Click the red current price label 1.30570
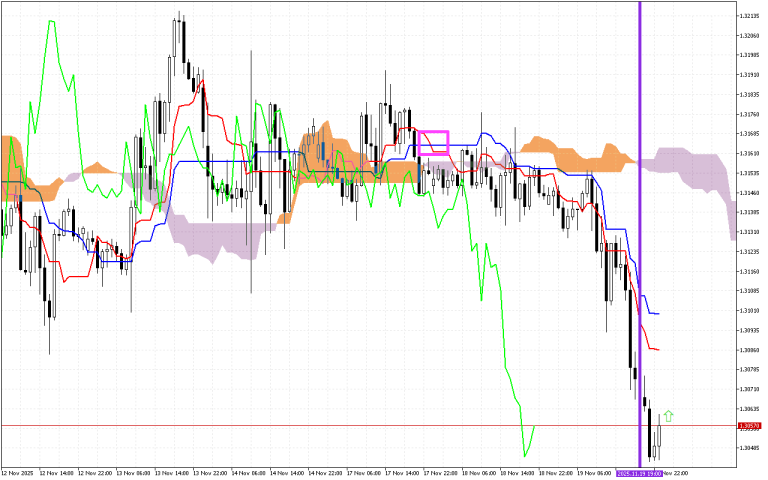 (x=749, y=426)
